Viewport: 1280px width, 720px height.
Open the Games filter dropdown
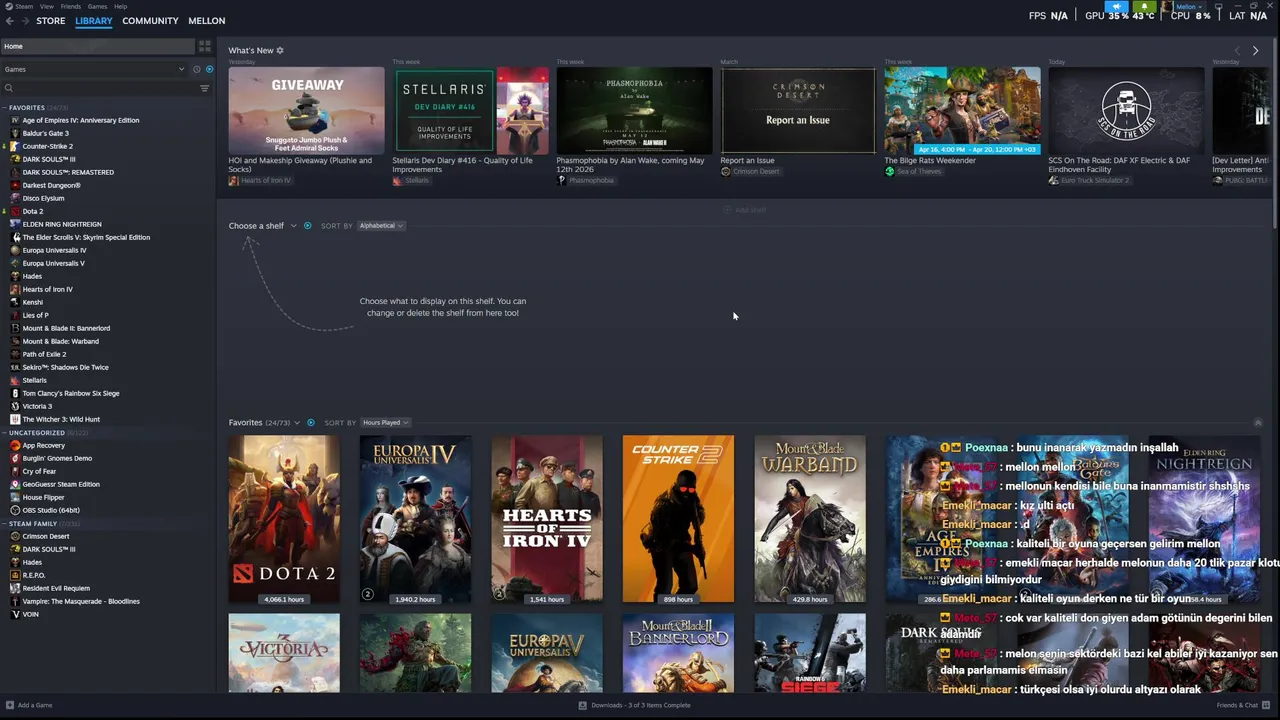point(94,69)
